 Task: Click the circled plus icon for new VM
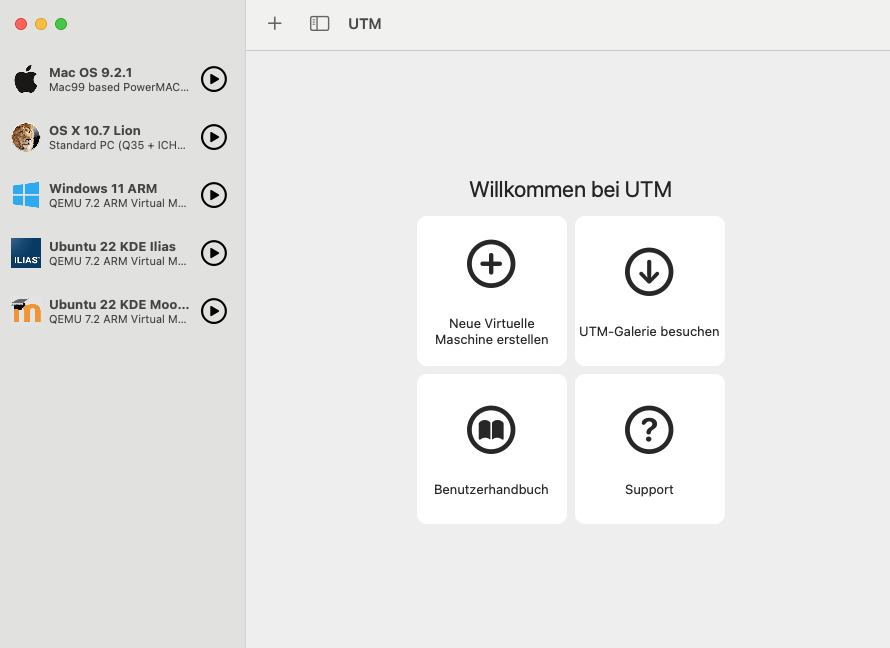tap(491, 264)
